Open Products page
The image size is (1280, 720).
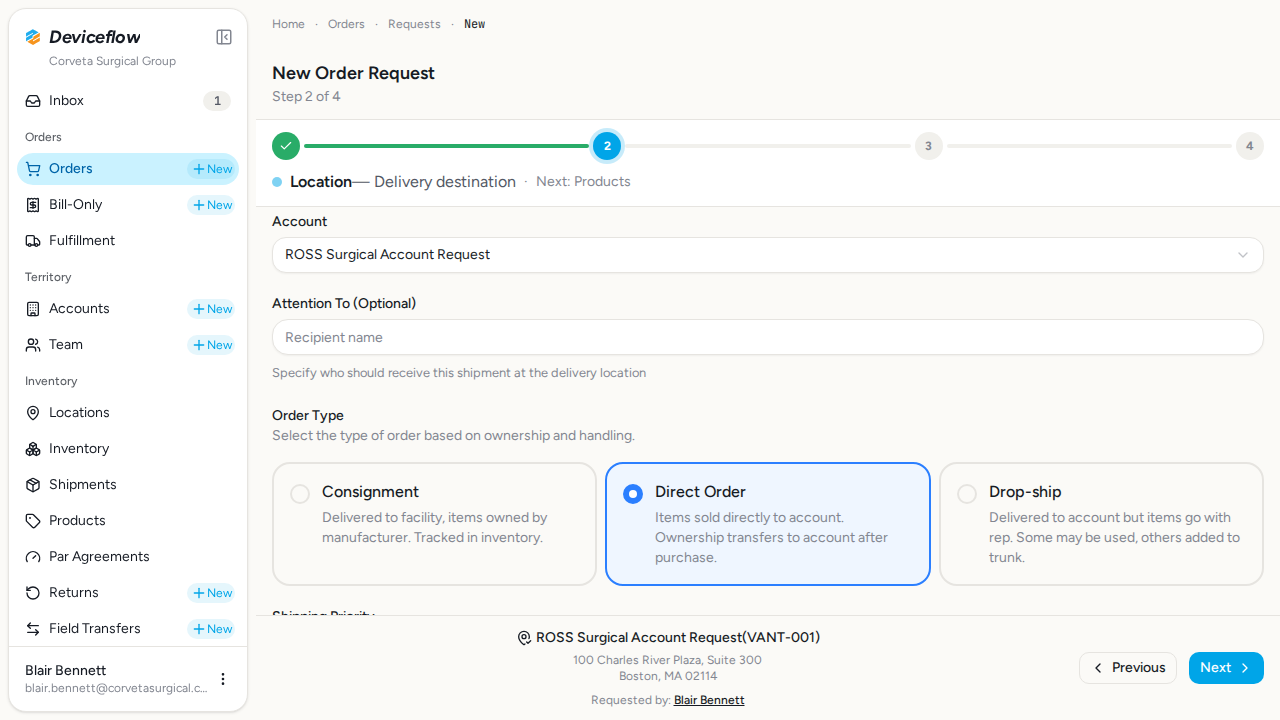click(128, 521)
